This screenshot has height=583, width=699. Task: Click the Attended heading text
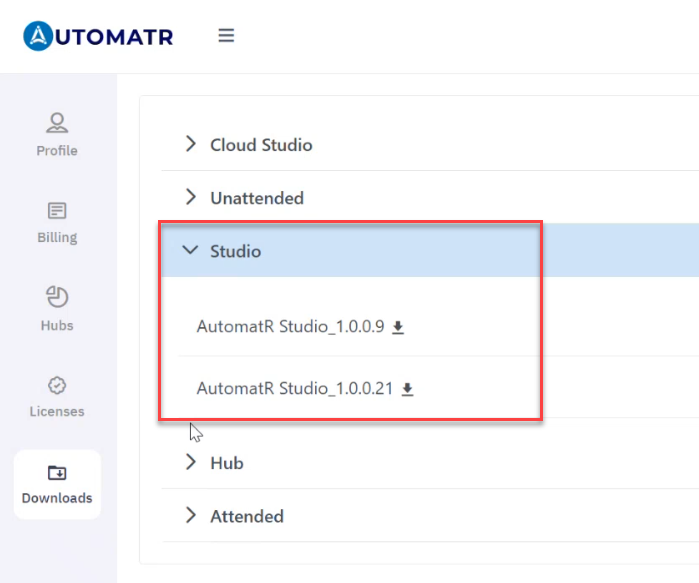tap(247, 516)
